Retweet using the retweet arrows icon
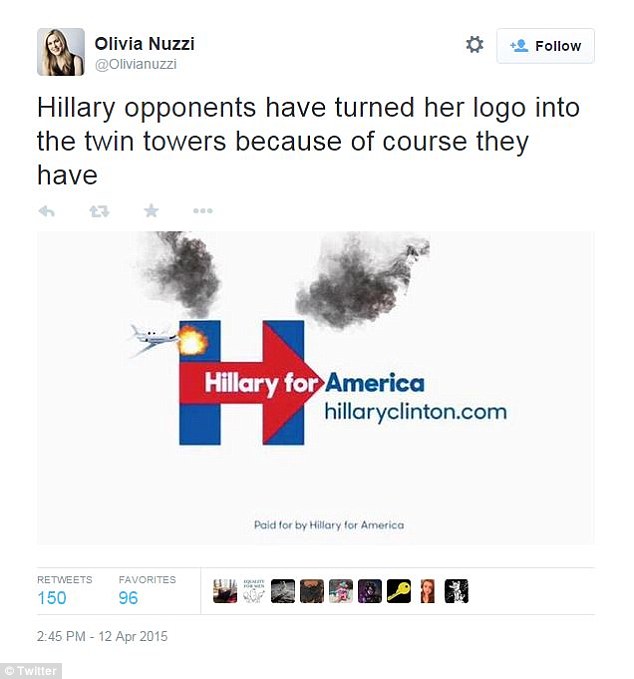Viewport: 634px width, 679px height. (x=99, y=211)
